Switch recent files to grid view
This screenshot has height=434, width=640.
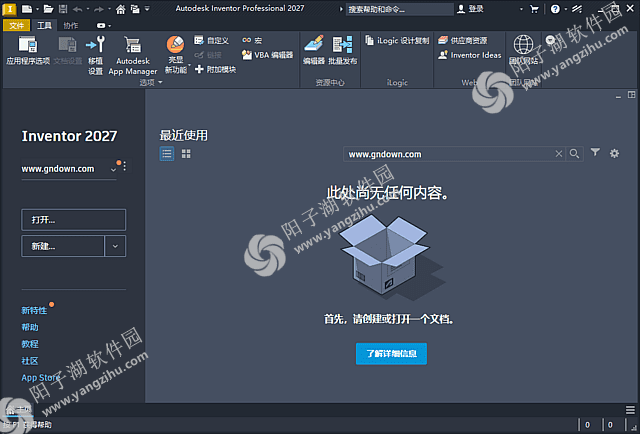(186, 154)
